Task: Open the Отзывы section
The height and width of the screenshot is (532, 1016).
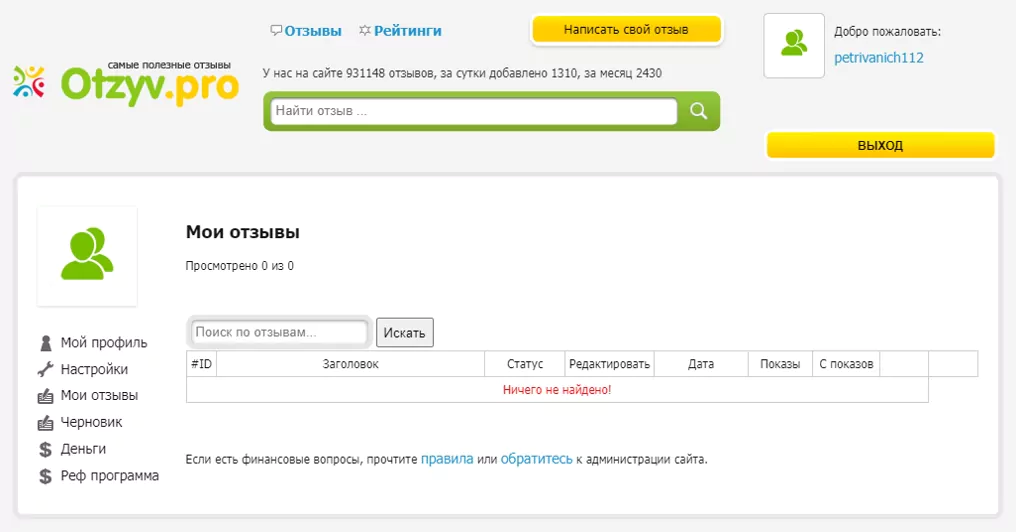Action: coord(313,30)
